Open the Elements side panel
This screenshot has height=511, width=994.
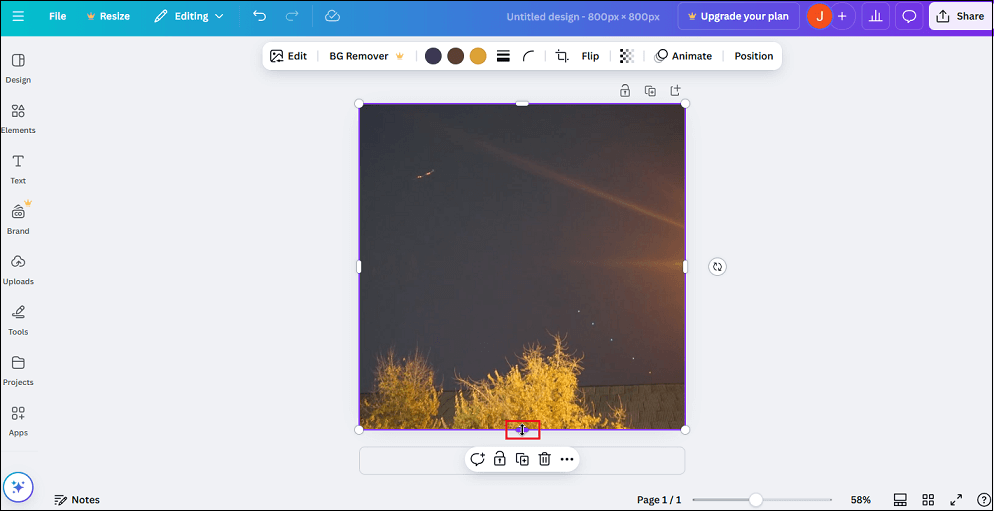(x=18, y=119)
